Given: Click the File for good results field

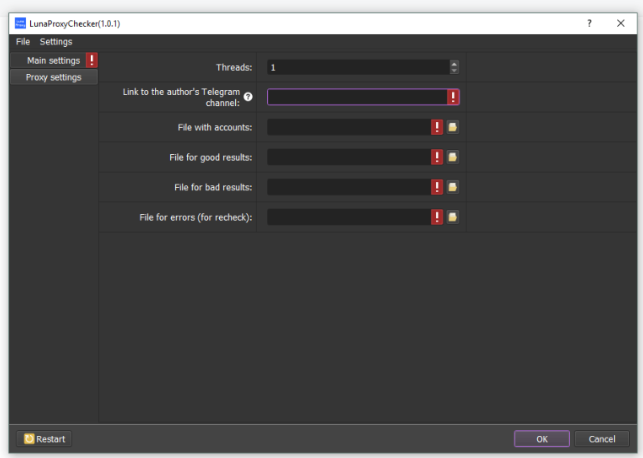Looking at the screenshot, I should 349,157.
